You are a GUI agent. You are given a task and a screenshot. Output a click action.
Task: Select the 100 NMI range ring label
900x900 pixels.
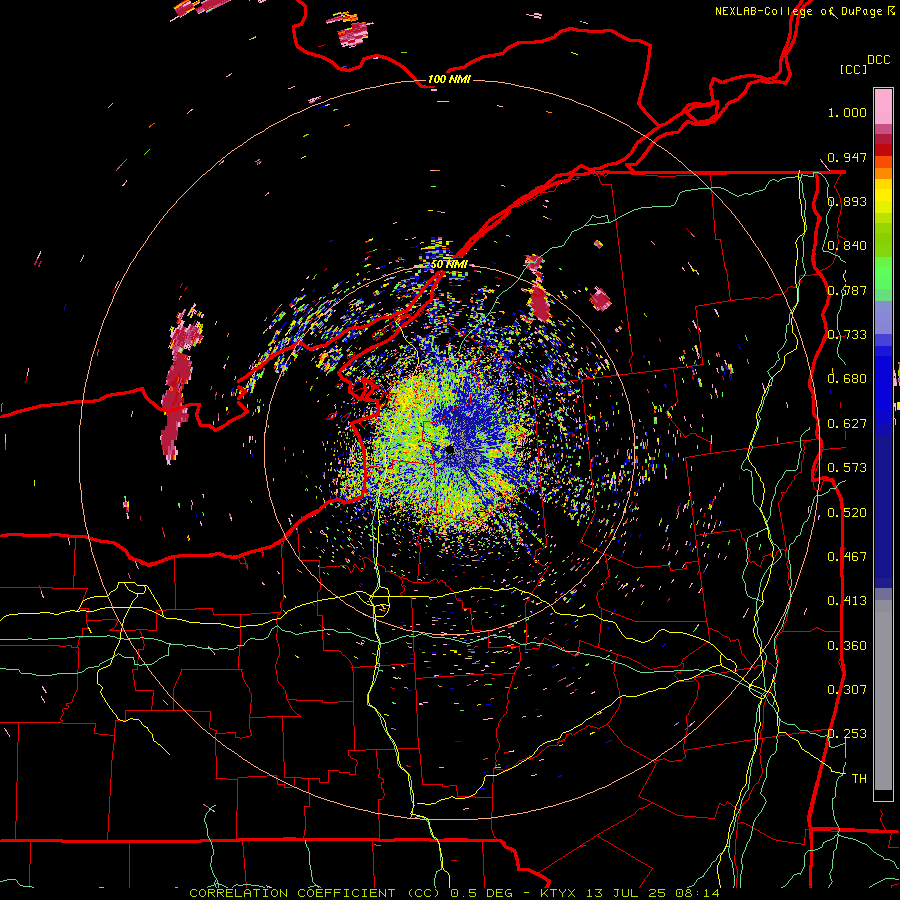click(449, 79)
